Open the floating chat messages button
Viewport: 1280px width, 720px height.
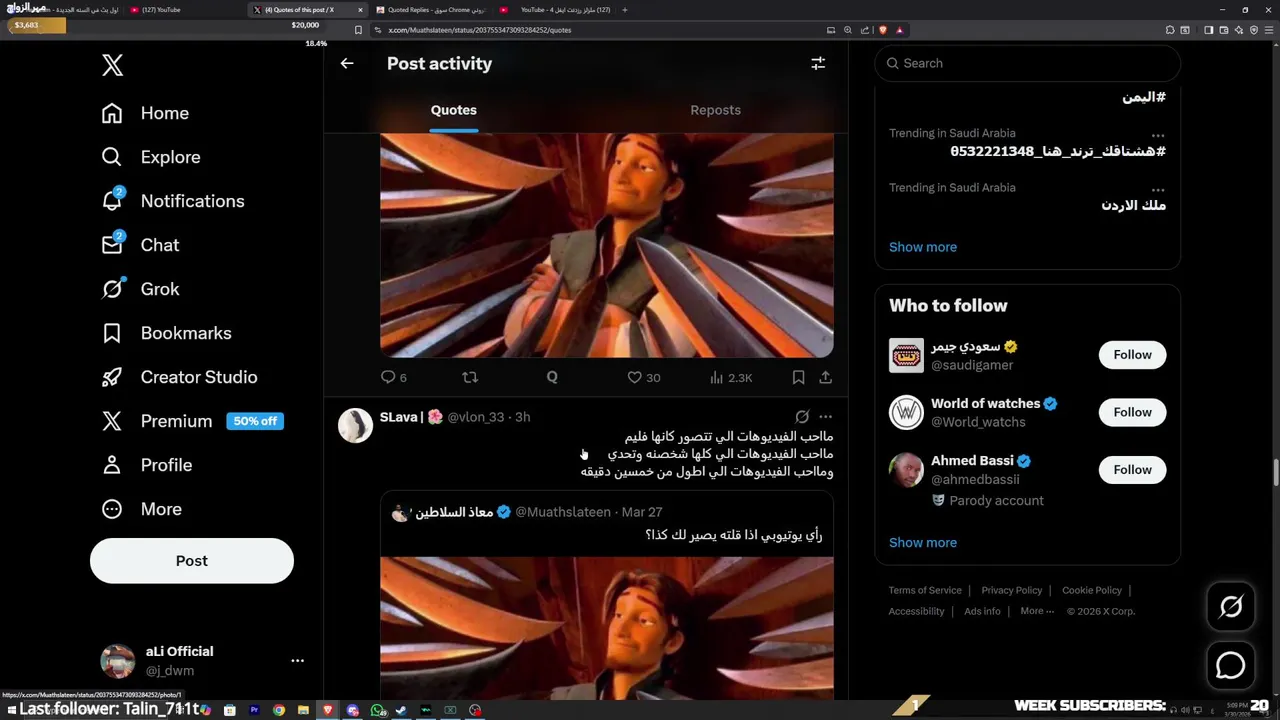tap(1230, 666)
